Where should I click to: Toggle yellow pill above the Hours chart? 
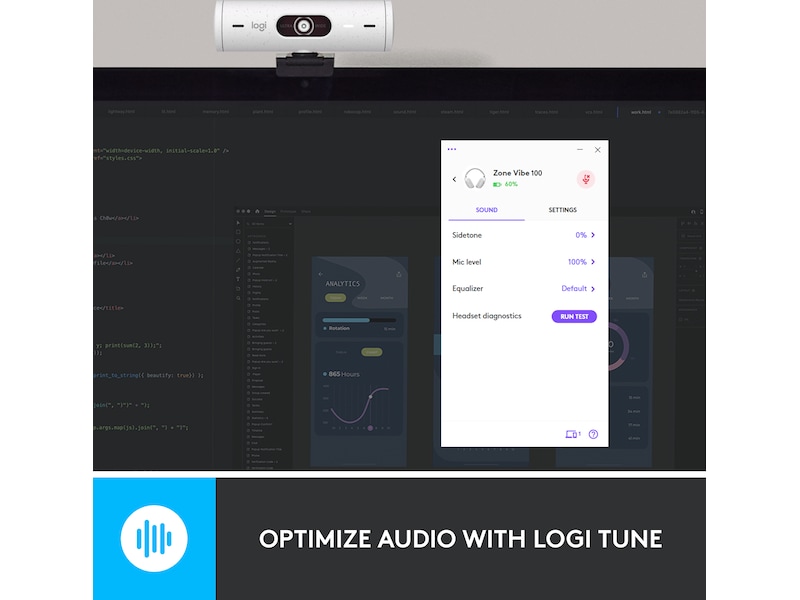tap(371, 352)
